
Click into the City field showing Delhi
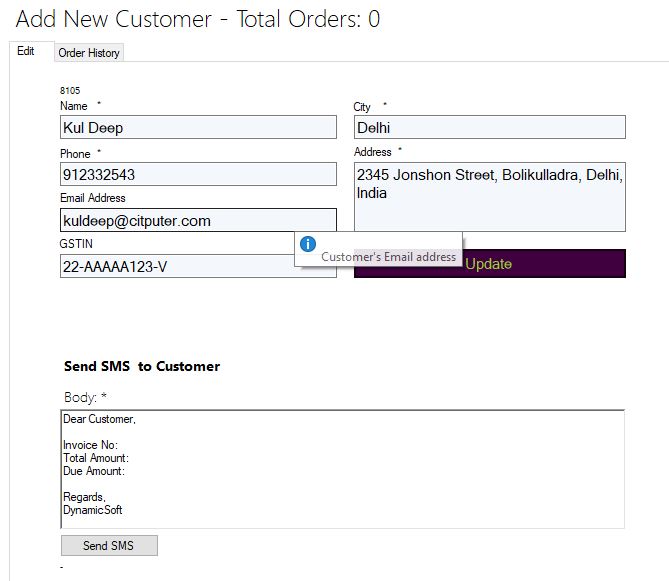pos(490,127)
